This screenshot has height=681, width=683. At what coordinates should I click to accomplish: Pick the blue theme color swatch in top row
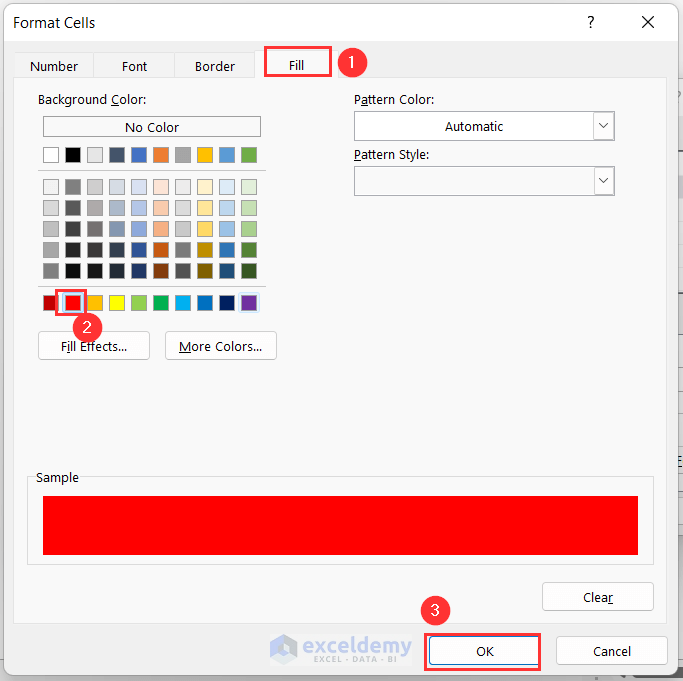click(x=139, y=155)
